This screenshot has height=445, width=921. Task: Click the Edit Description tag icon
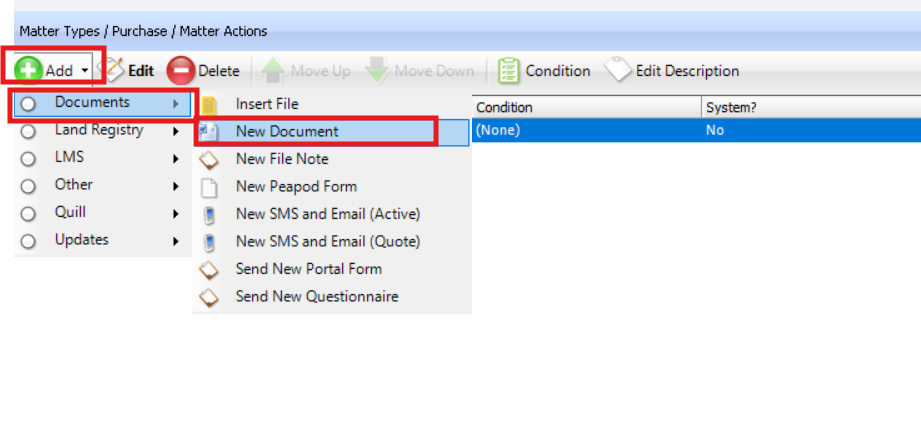(x=619, y=71)
